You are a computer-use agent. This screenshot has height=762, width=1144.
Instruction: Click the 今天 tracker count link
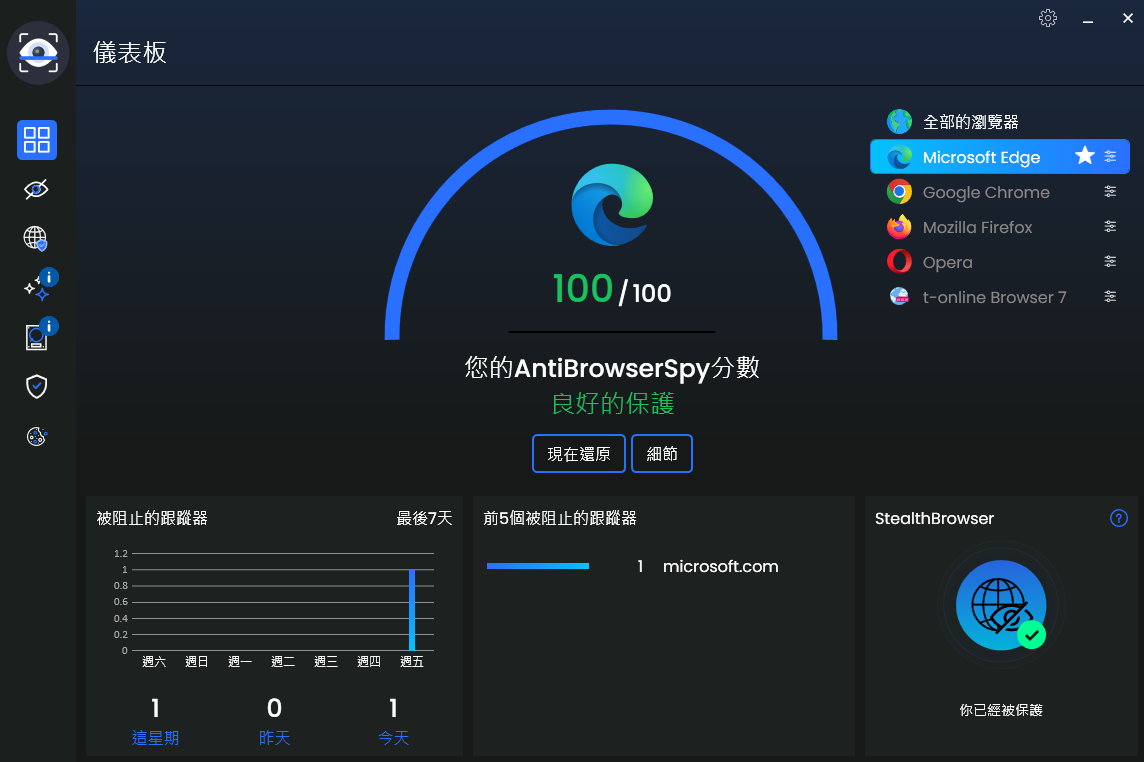(393, 738)
